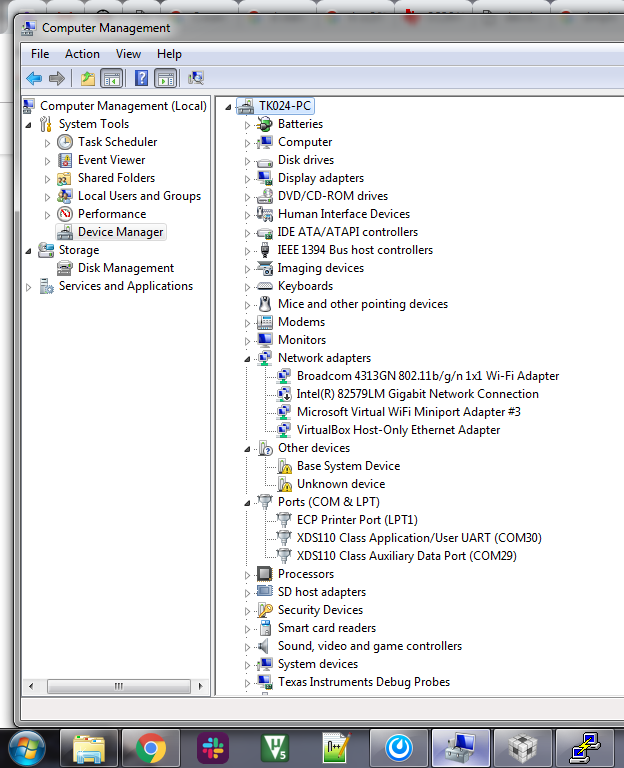Viewport: 624px width, 768px height.
Task: Select XDS110 Class Application/User UART (COM30)
Action: click(419, 538)
